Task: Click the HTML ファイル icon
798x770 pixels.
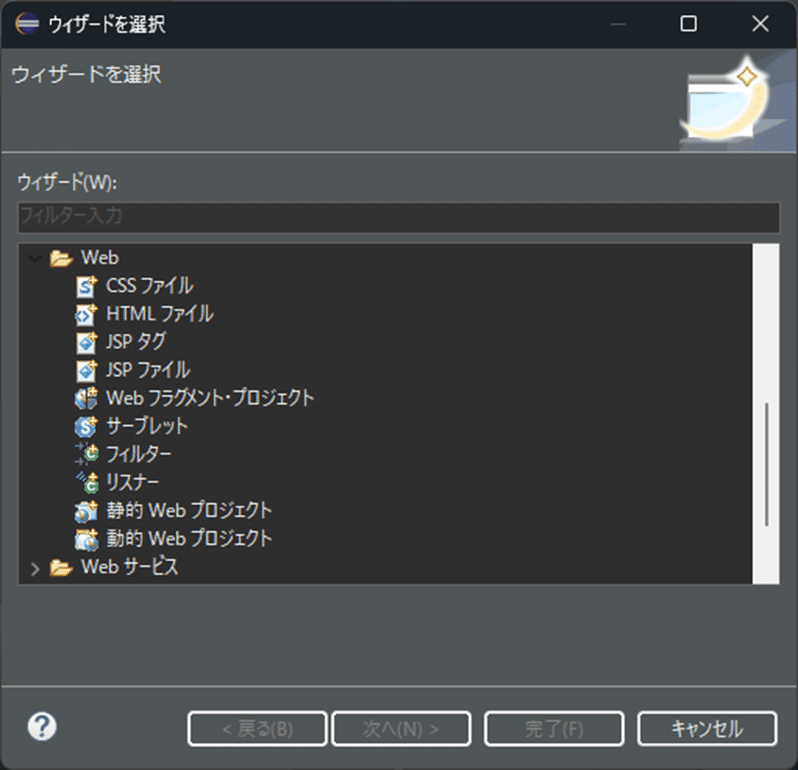Action: (x=86, y=314)
